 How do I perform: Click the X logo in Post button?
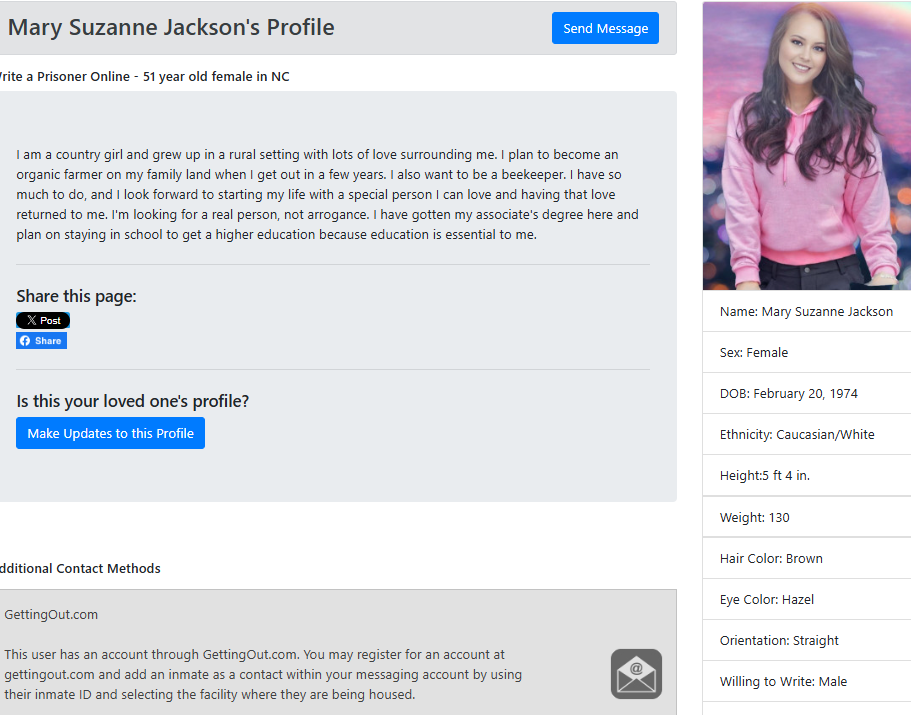coord(31,320)
